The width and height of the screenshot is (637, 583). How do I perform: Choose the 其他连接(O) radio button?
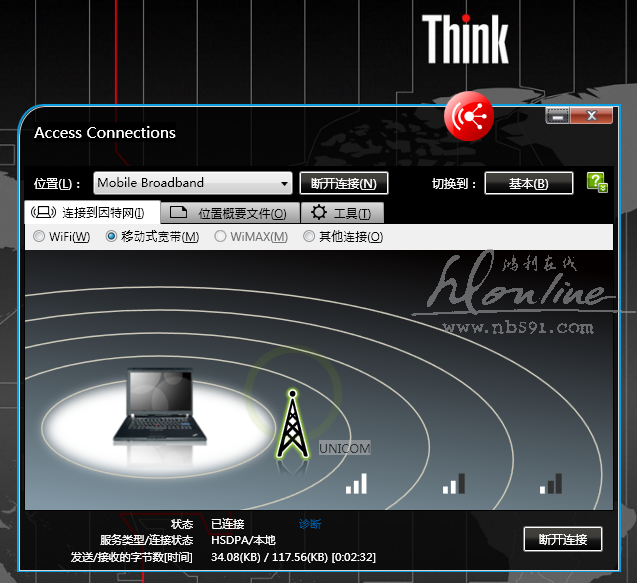click(x=309, y=237)
